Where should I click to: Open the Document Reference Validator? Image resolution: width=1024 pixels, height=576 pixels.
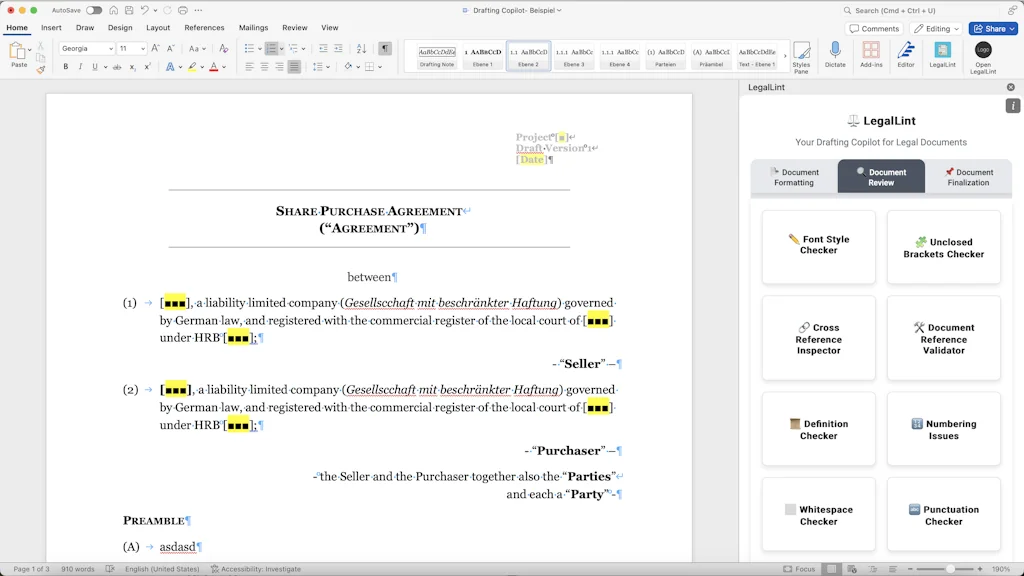(943, 337)
